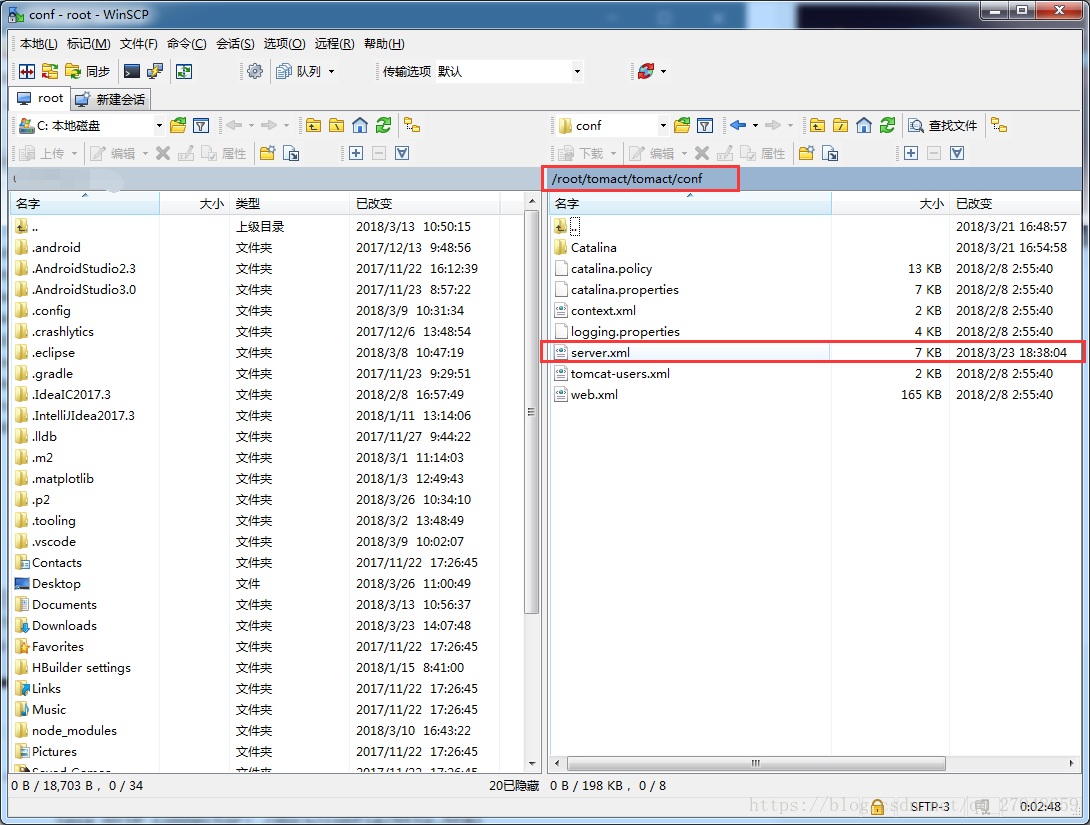This screenshot has width=1090, height=825.
Task: Open the Options (选项) menu
Action: pos(284,44)
